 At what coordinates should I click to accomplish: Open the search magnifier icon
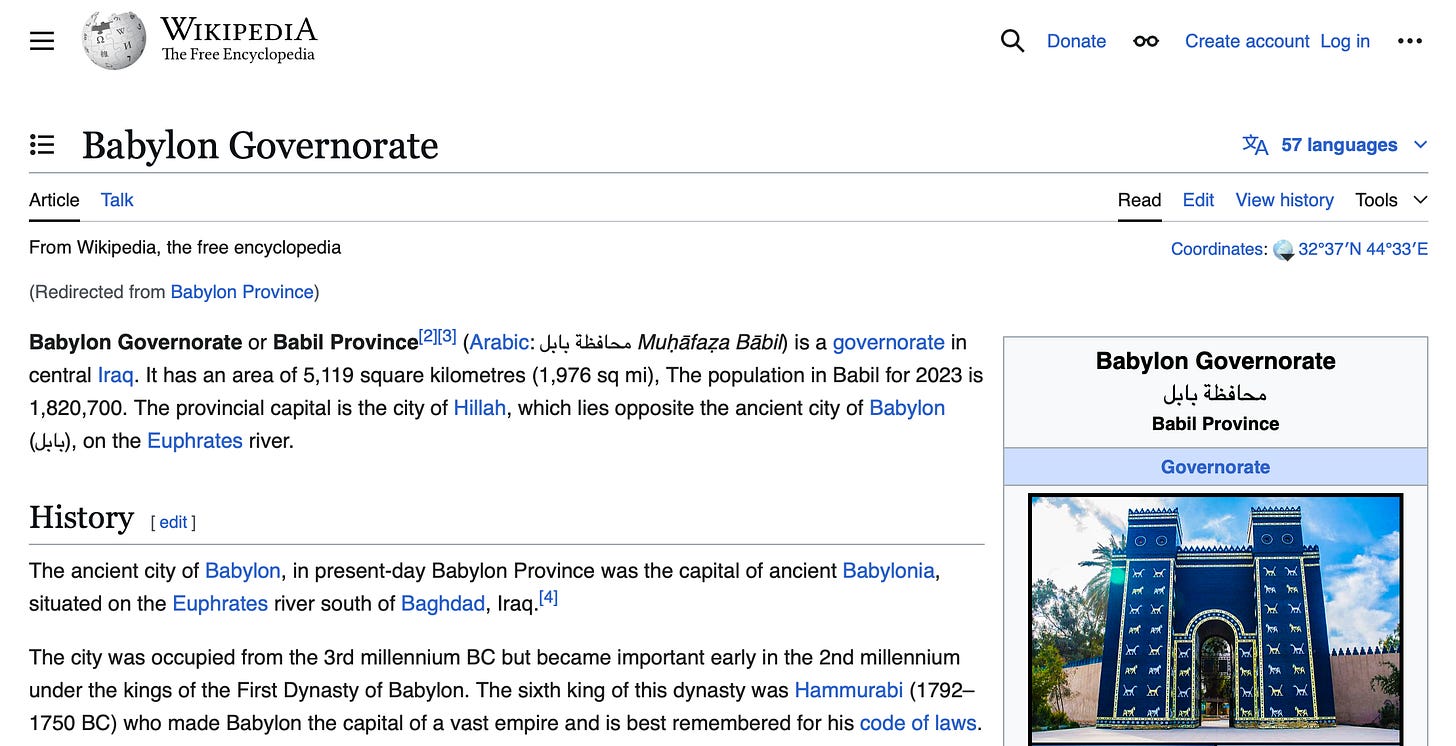pos(1012,41)
